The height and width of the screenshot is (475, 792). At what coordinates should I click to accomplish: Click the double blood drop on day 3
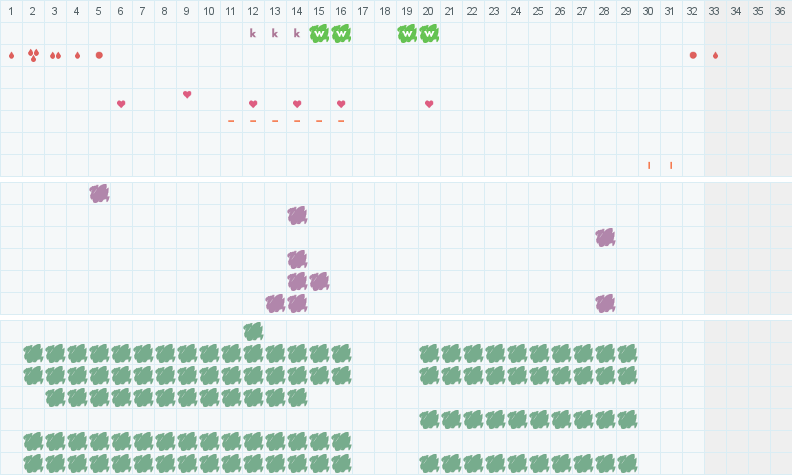coord(55,55)
